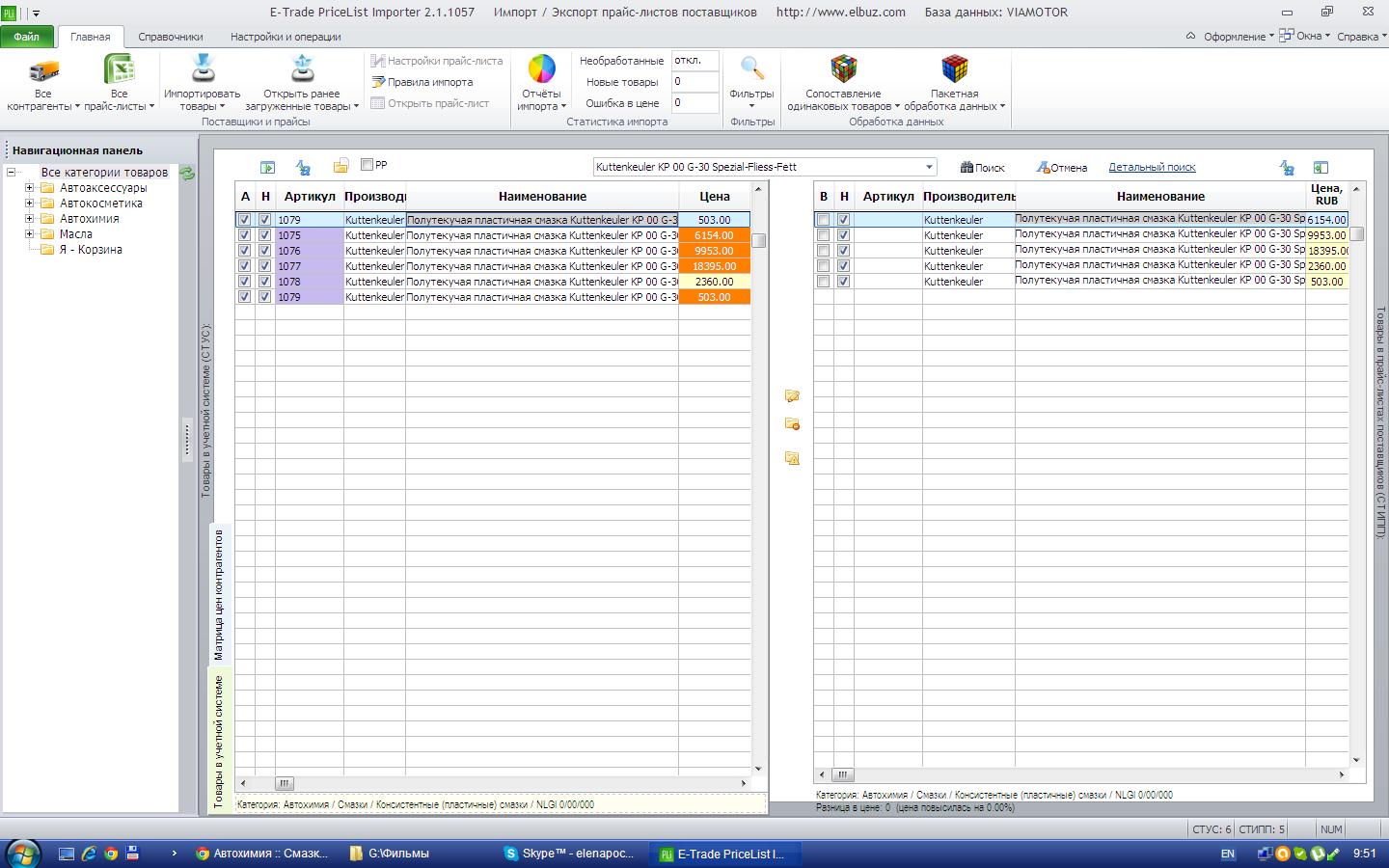The width and height of the screenshot is (1389, 868).
Task: Switch to the Справочники ribbon tab
Action: click(171, 37)
